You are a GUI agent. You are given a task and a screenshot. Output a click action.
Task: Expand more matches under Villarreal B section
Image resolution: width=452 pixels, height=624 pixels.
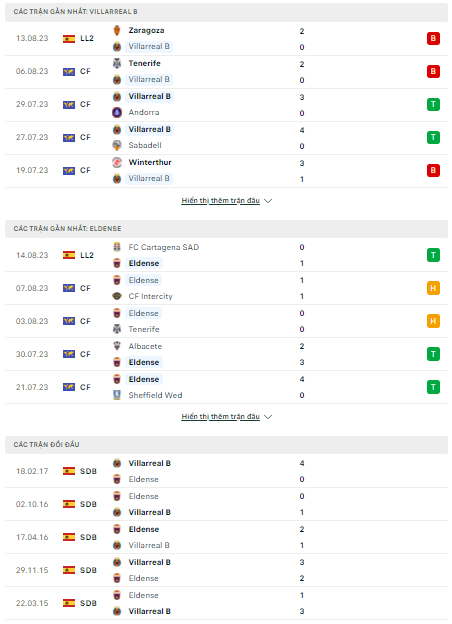click(220, 201)
